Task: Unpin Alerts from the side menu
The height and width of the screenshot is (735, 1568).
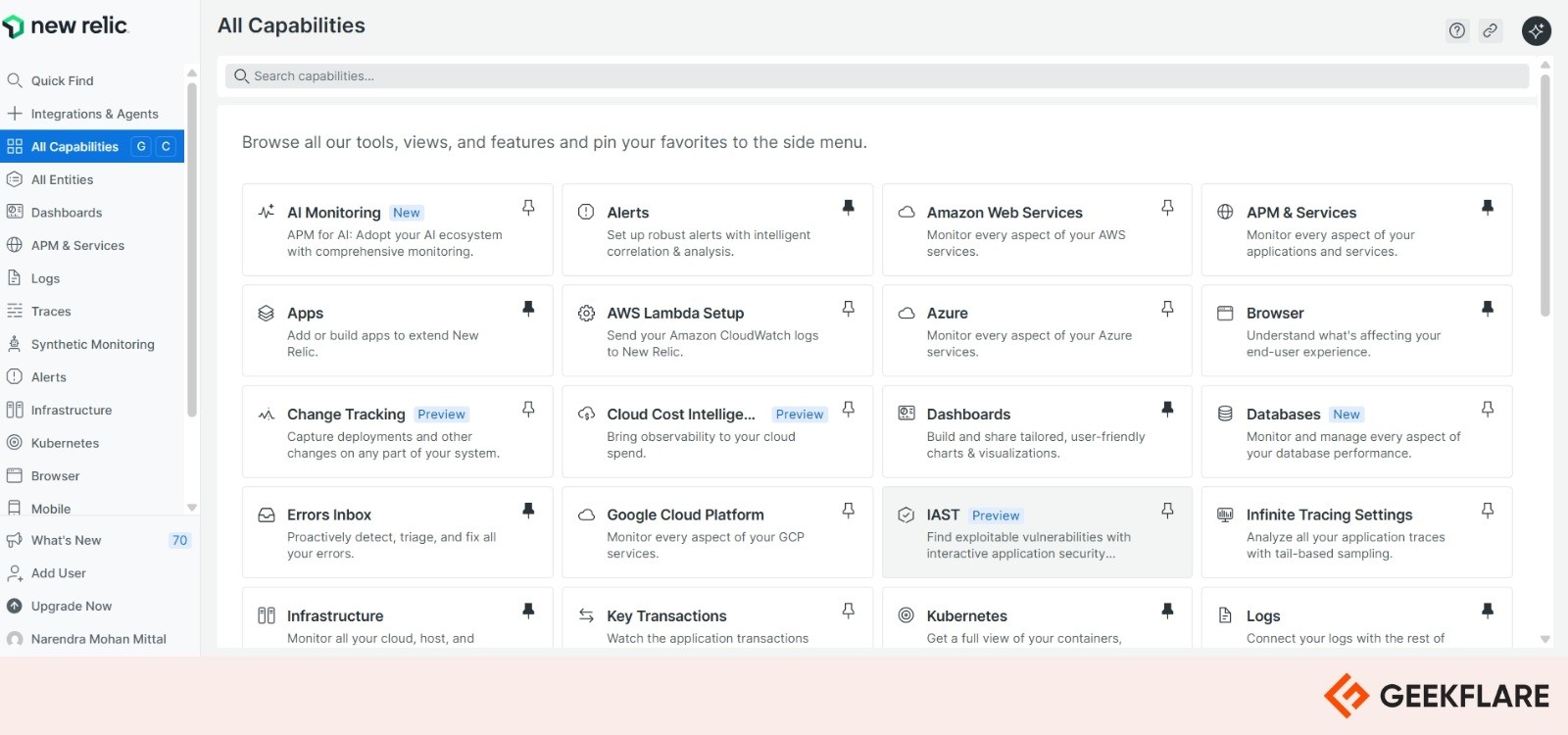Action: click(849, 208)
